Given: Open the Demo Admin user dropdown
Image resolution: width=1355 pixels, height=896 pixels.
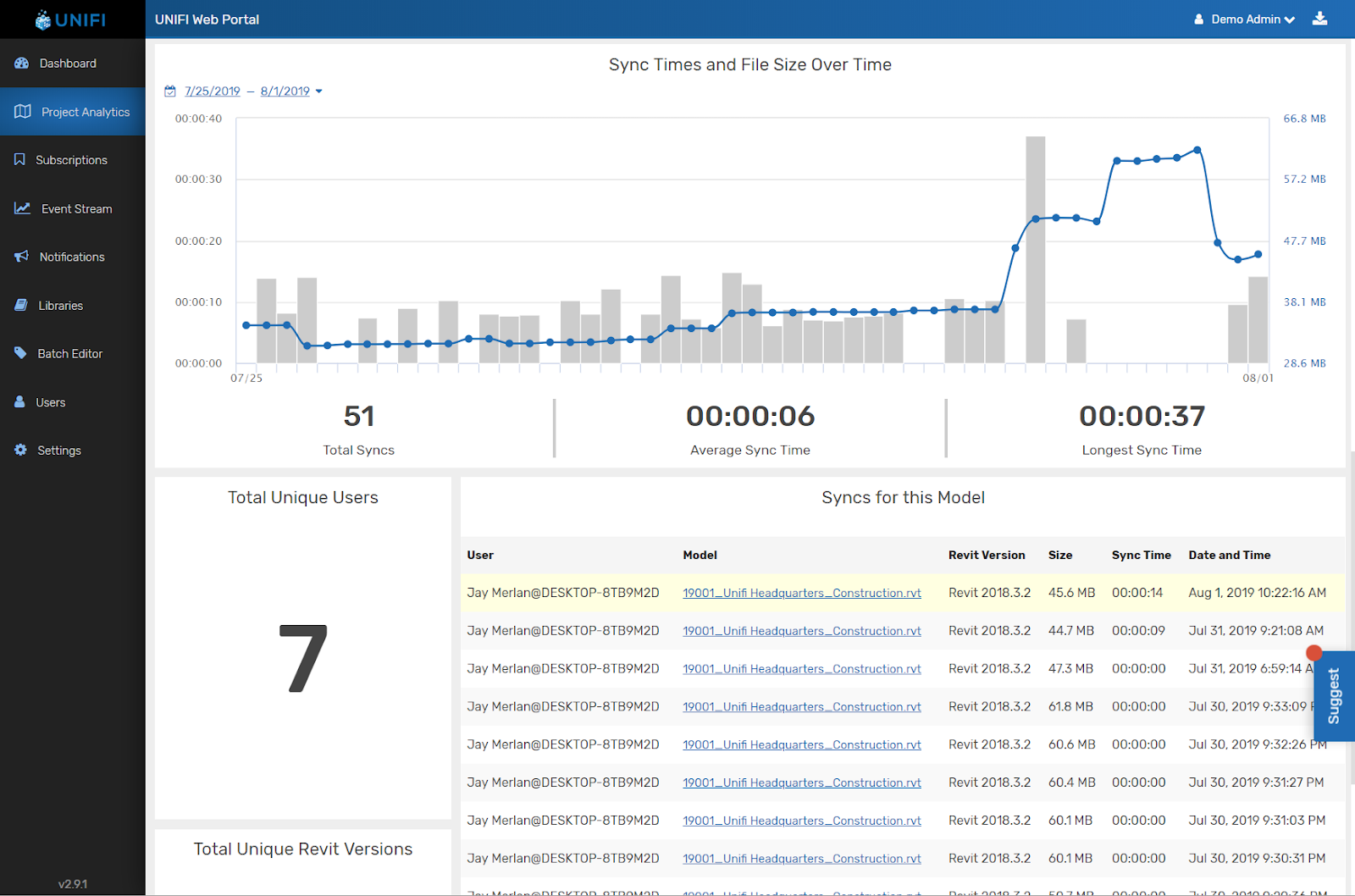Looking at the screenshot, I should point(1245,19).
